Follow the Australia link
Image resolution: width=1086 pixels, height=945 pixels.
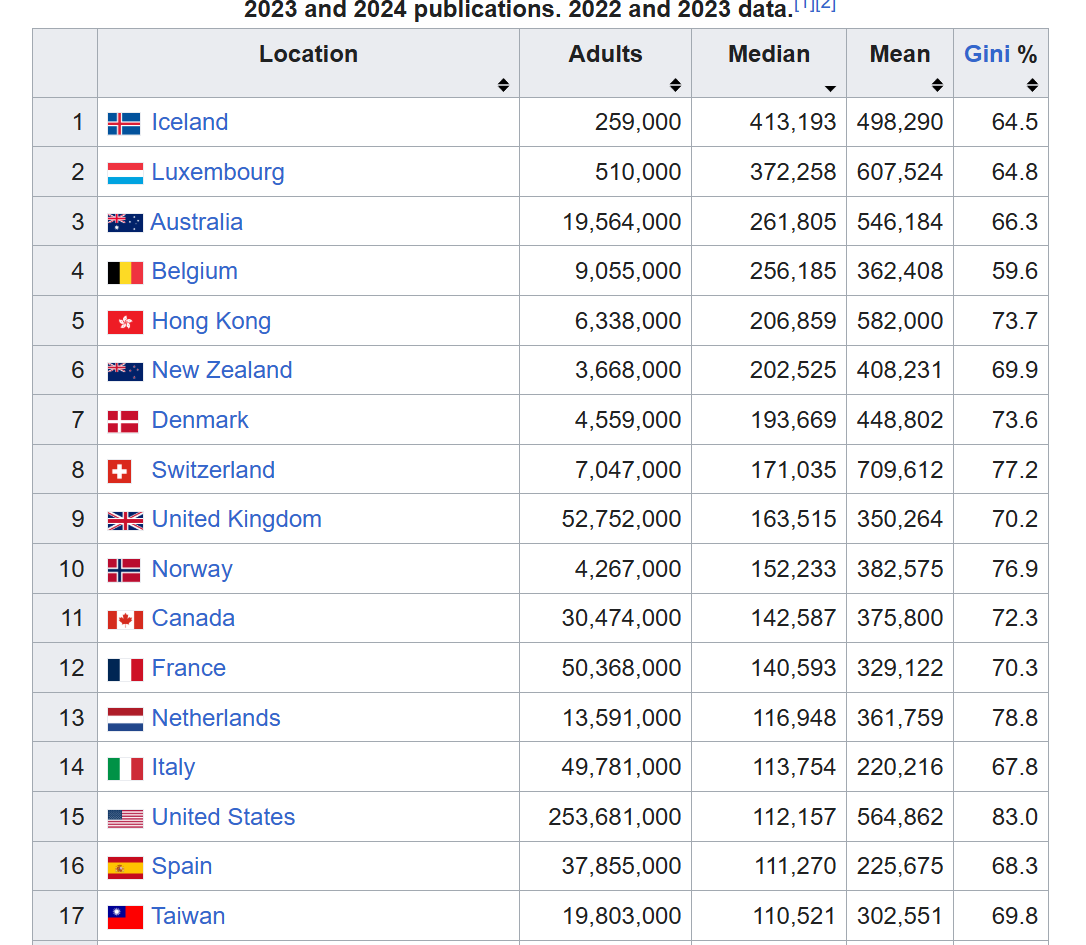point(197,222)
